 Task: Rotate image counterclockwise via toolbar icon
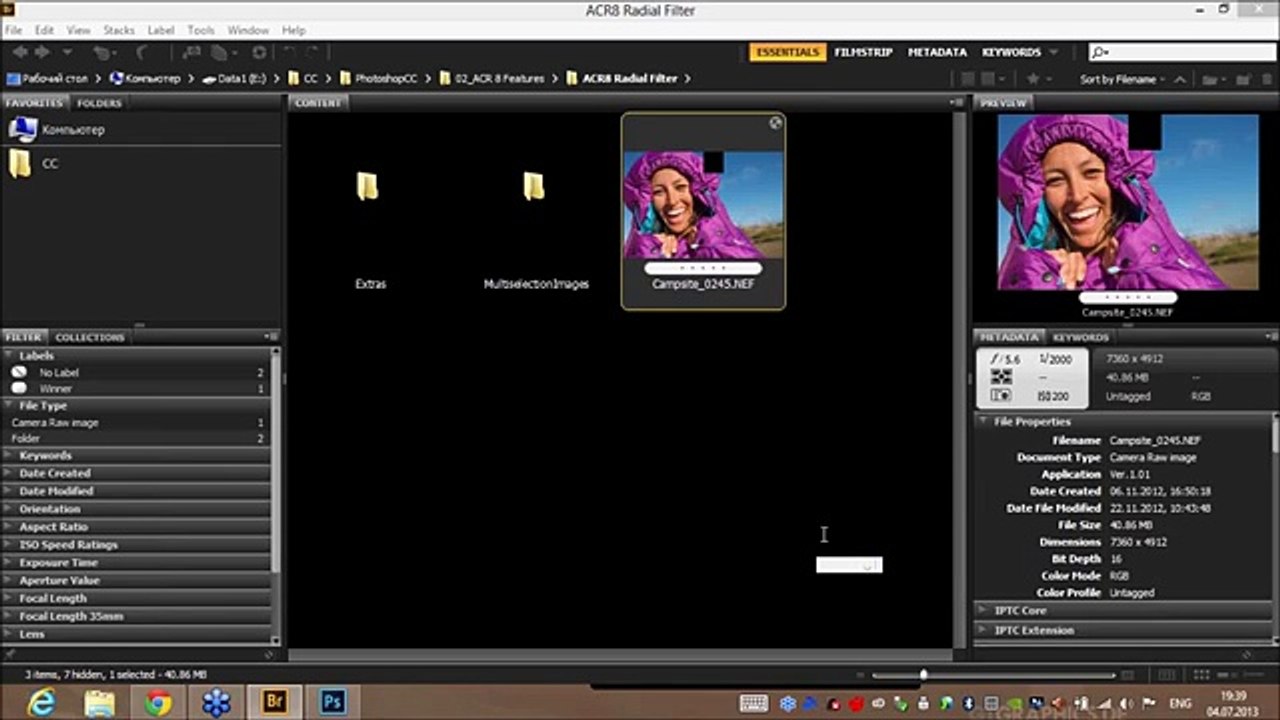pyautogui.click(x=290, y=52)
